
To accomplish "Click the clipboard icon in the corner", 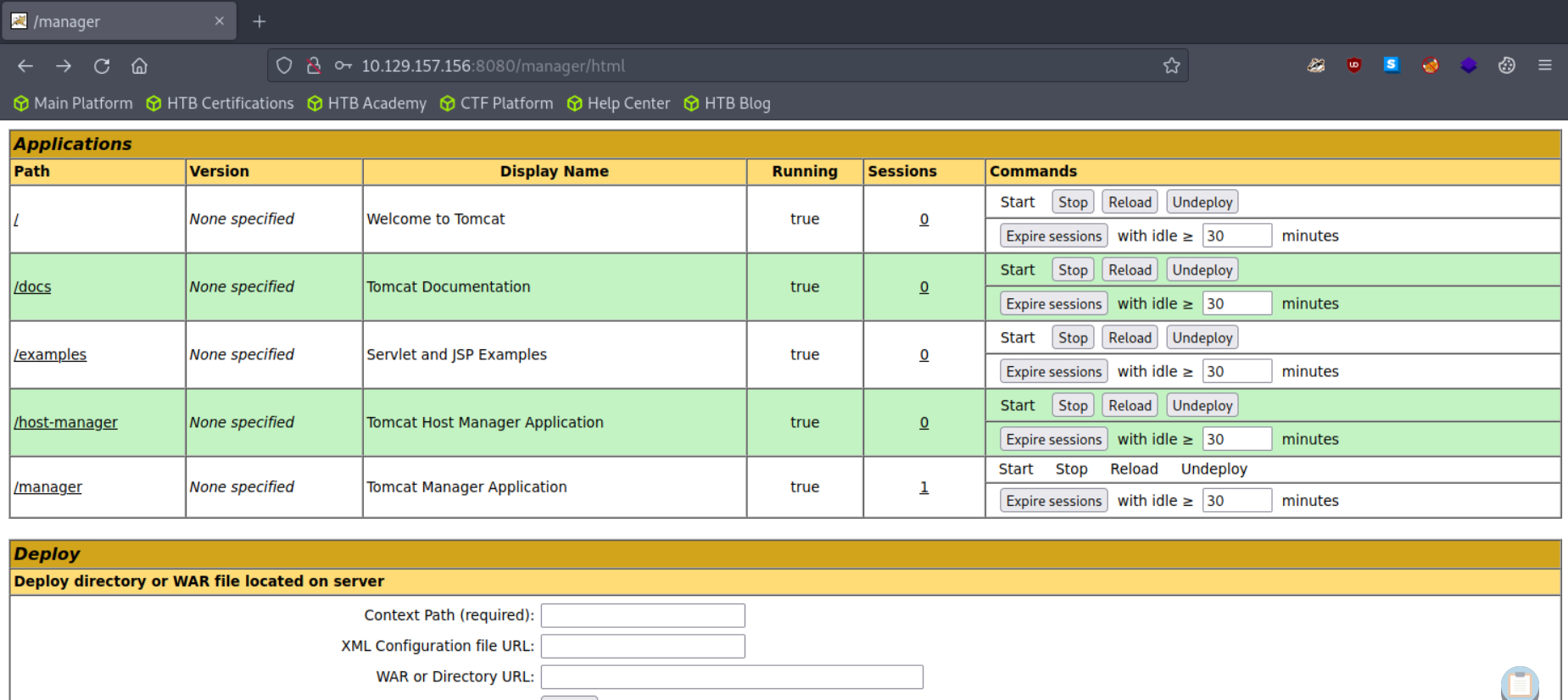I will click(1520, 683).
